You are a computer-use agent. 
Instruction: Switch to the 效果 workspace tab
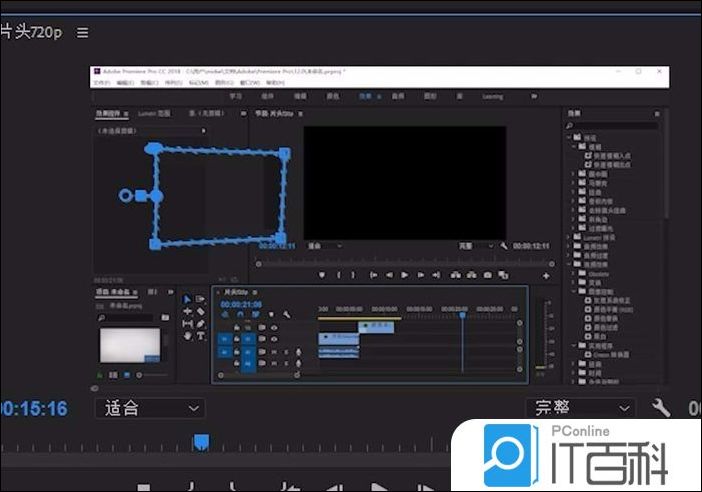coord(365,96)
